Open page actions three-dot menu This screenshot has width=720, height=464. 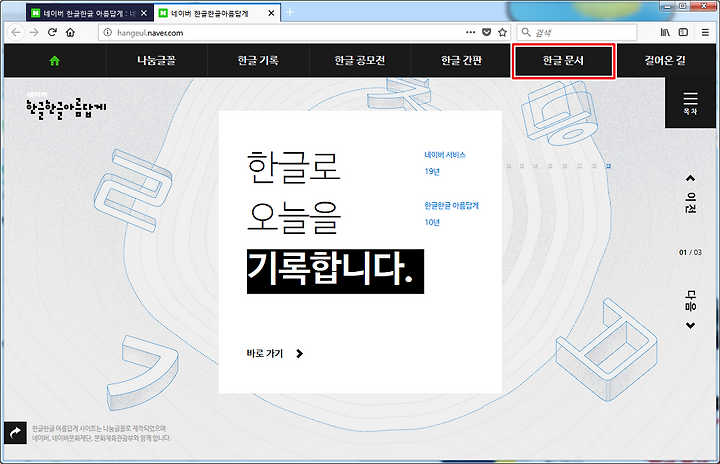pyautogui.click(x=471, y=32)
